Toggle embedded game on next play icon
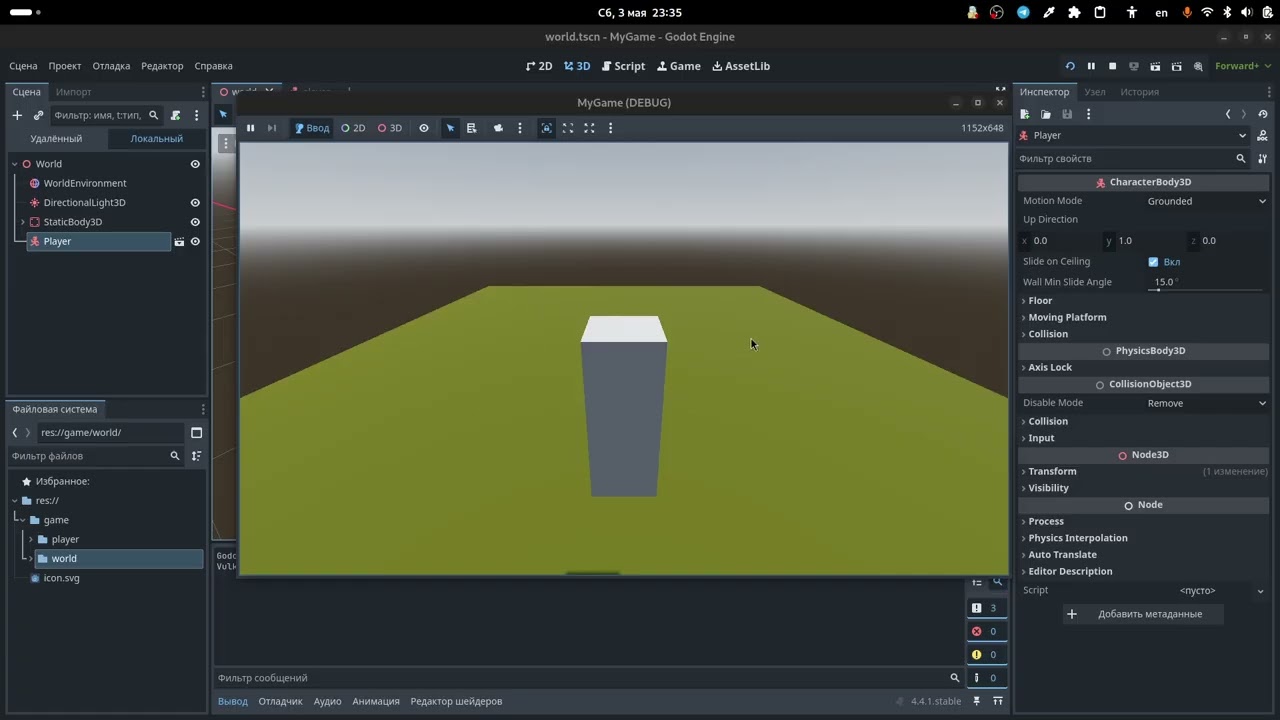Viewport: 1280px width, 720px height. point(546,128)
